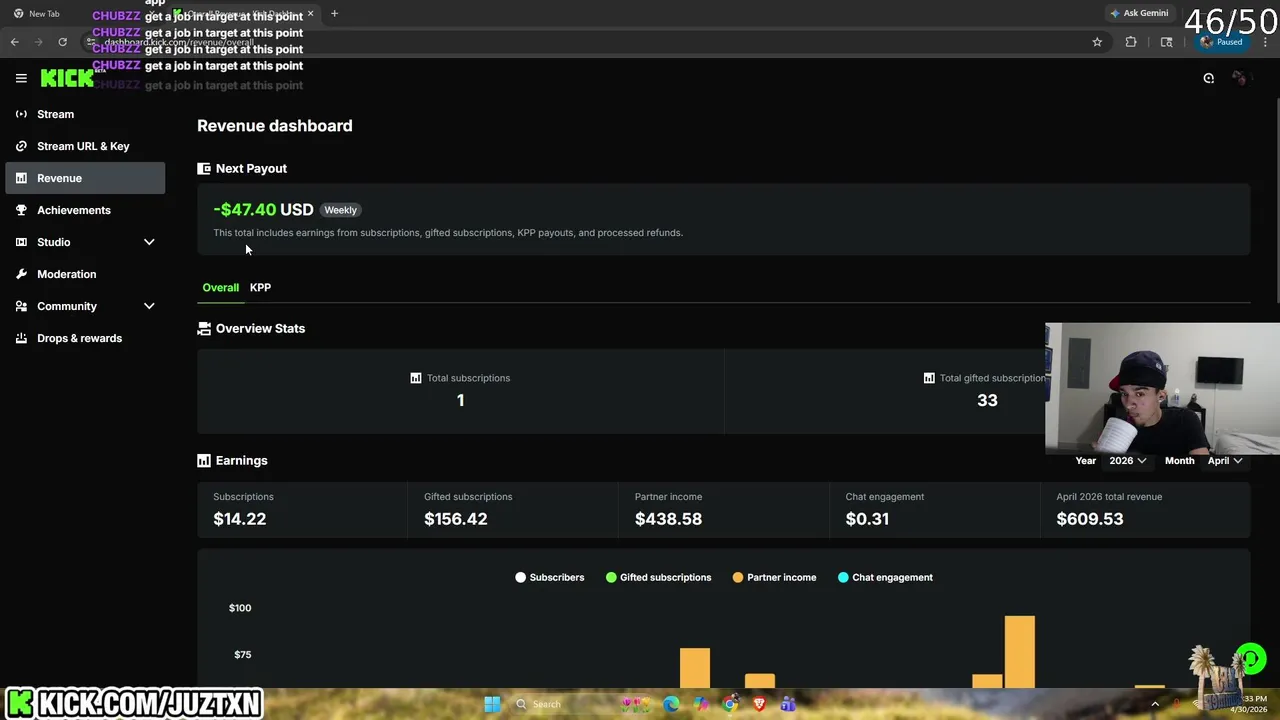This screenshot has width=1280, height=720.
Task: Click the Stream URL & Key link icon
Action: pyautogui.click(x=21, y=146)
